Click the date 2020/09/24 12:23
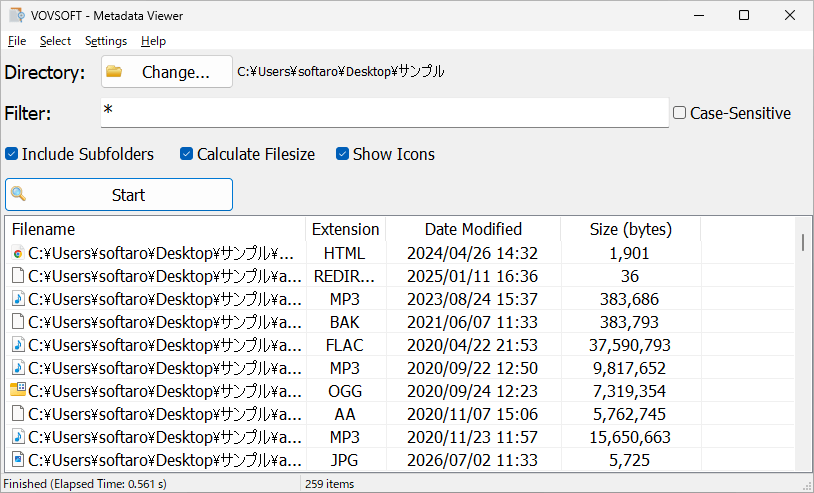 472,391
